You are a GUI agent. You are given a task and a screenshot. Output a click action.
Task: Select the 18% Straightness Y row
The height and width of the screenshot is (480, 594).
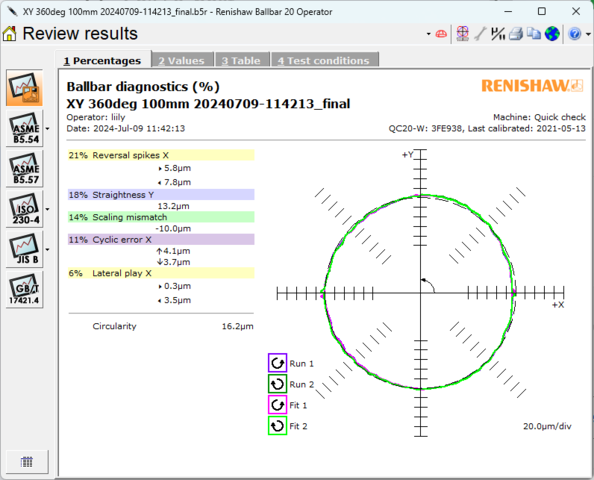point(161,195)
